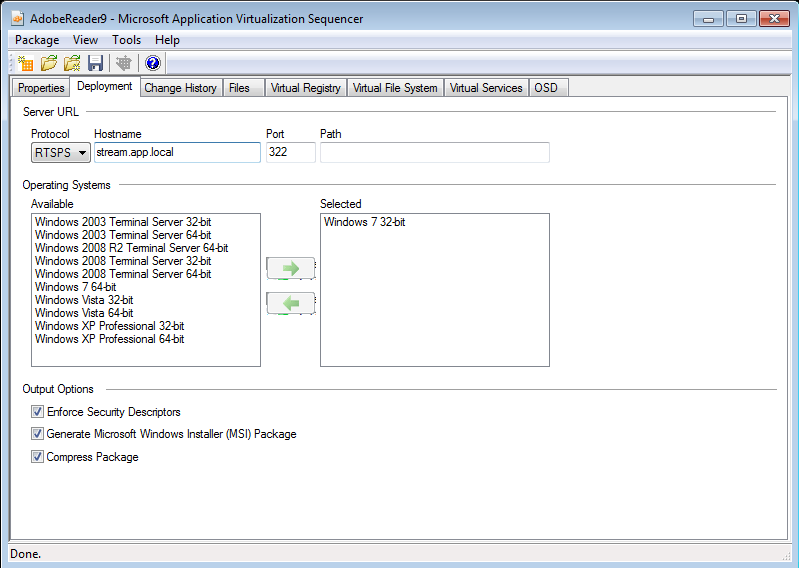Maximize the Sequencer window

(741, 19)
